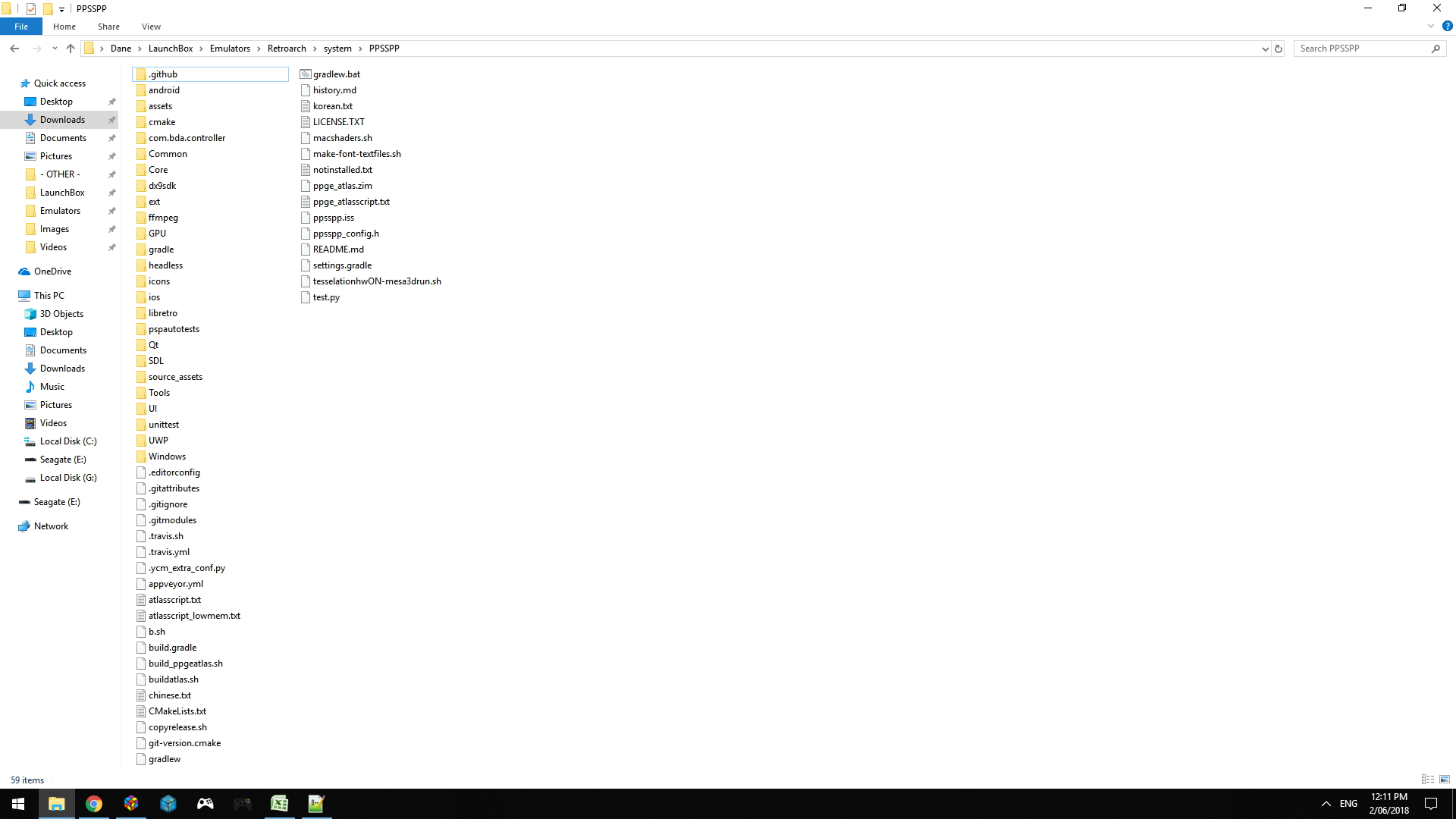Screen dimensions: 1456x819
Task: Open Local Disk (G:)
Action: (68, 478)
